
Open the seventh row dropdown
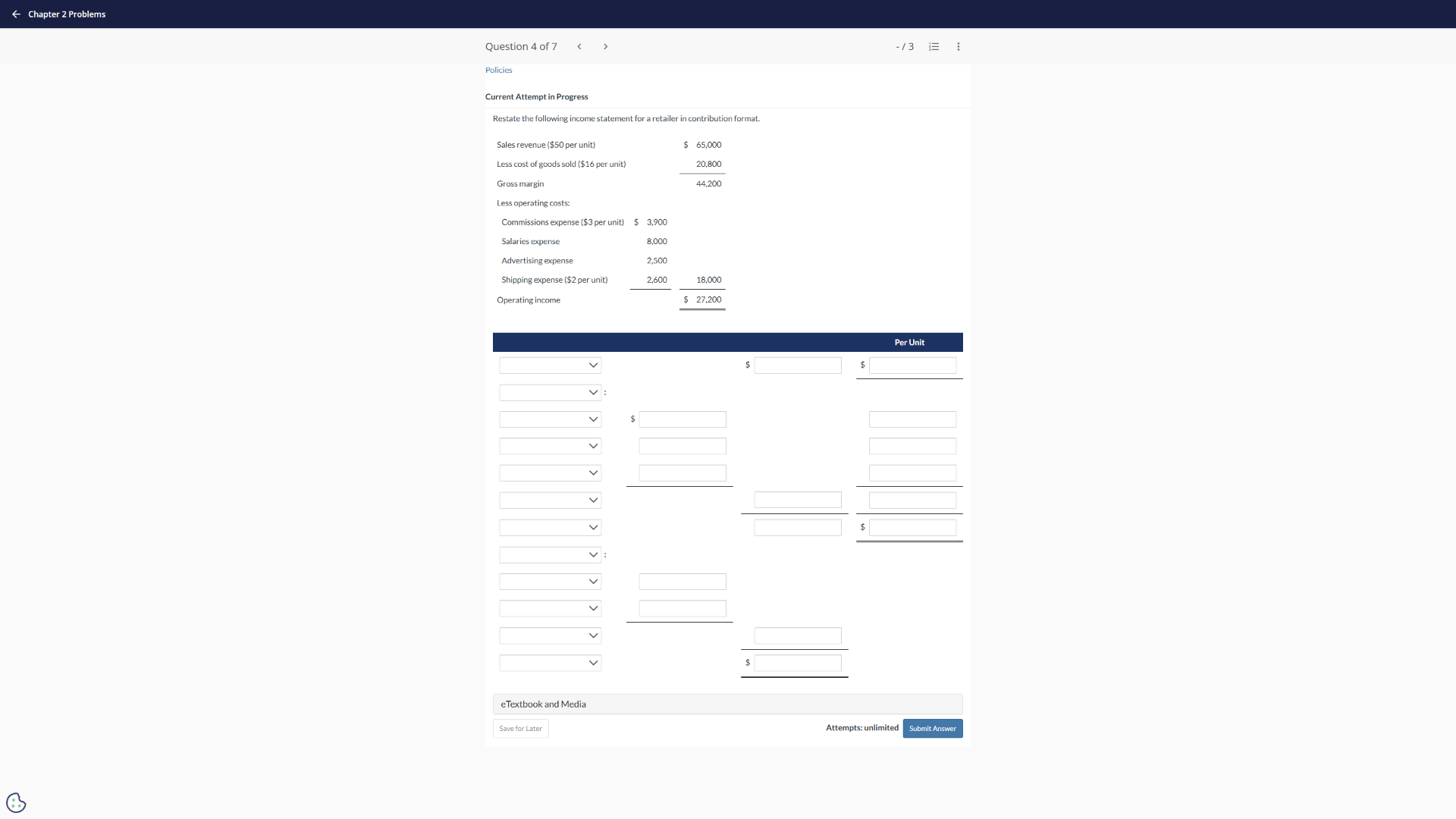[551, 528]
